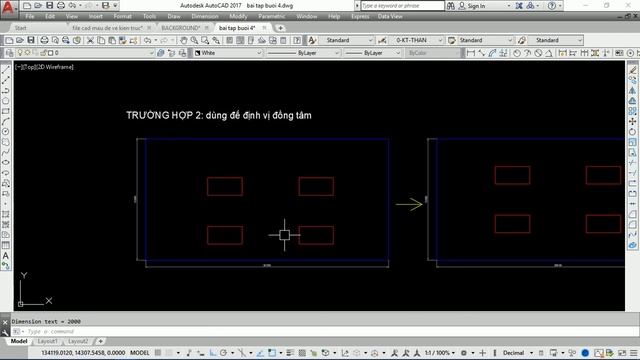640x360 pixels.
Task: Toggle Polar Tracking in the status bar
Action: (224, 353)
